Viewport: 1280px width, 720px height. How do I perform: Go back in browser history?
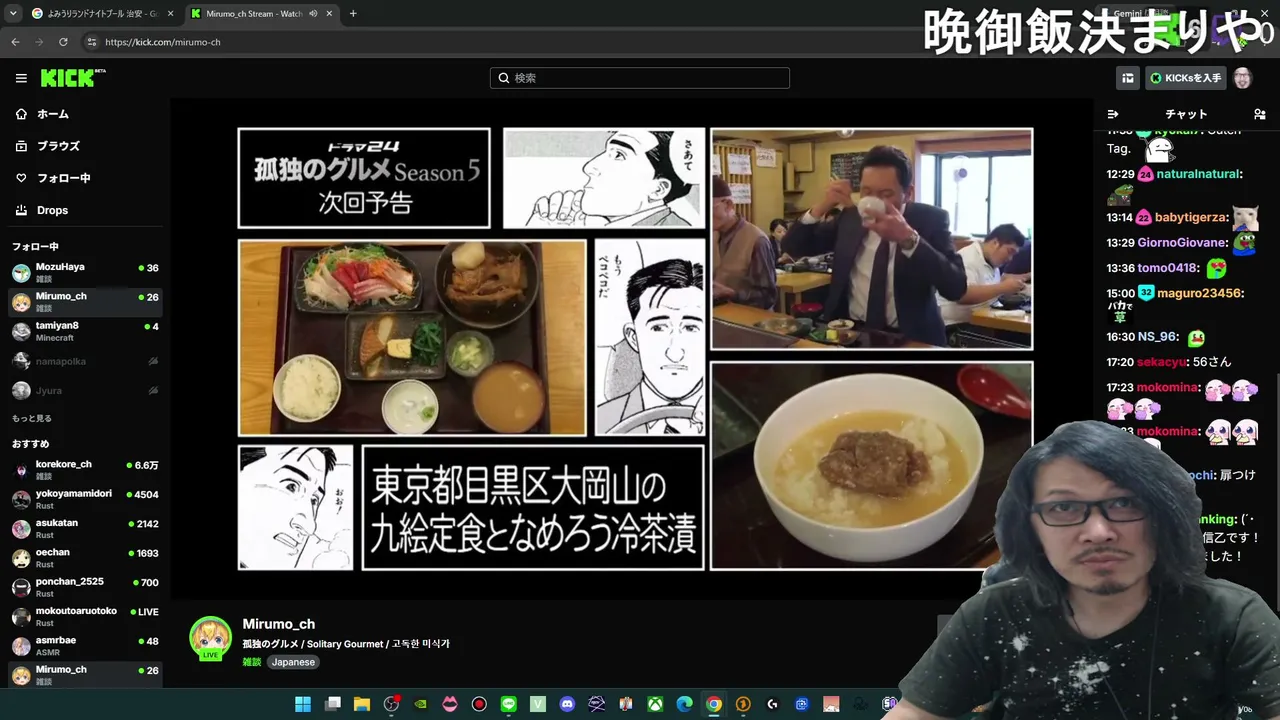(15, 42)
